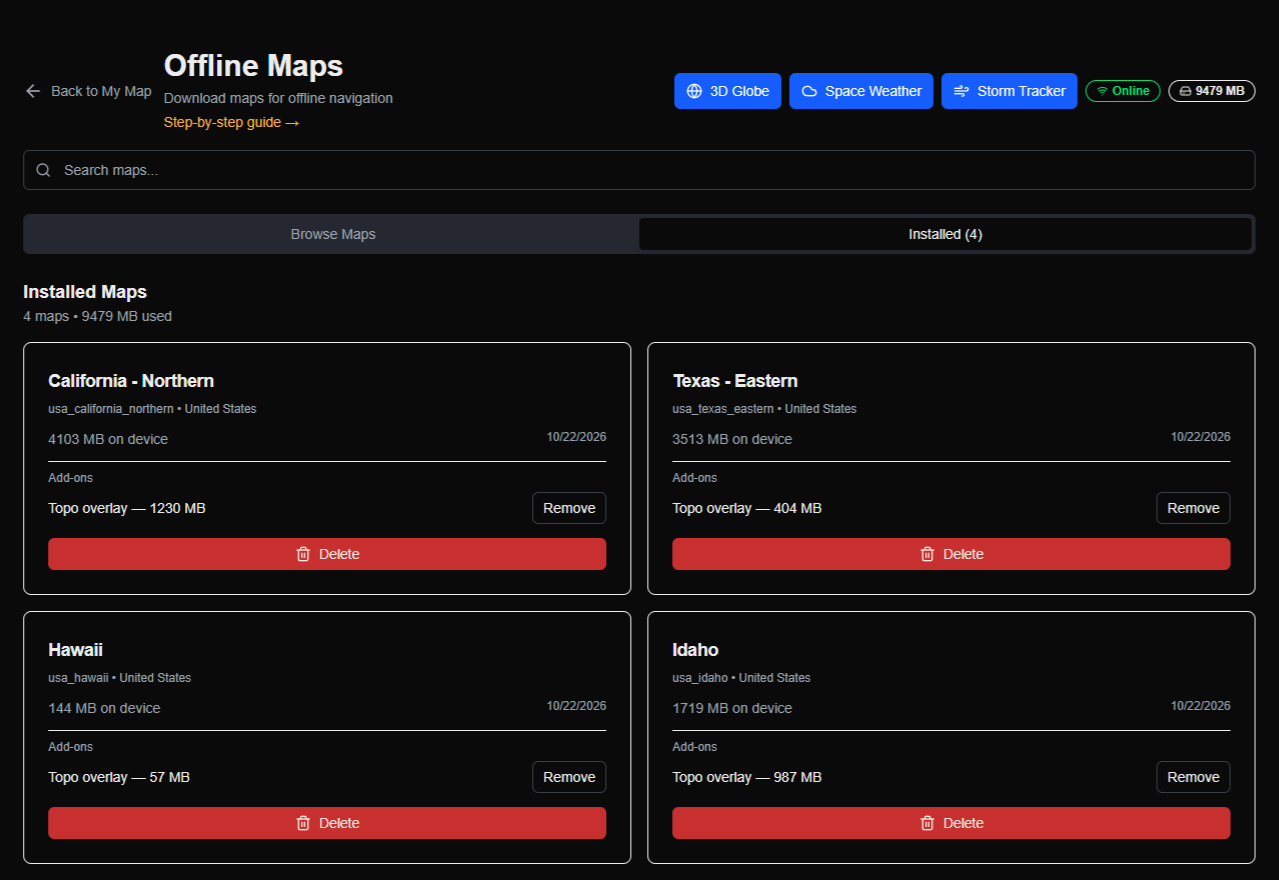The height and width of the screenshot is (880, 1279).
Task: Click 'Download maps for offline navigation' subtitle
Action: [278, 98]
